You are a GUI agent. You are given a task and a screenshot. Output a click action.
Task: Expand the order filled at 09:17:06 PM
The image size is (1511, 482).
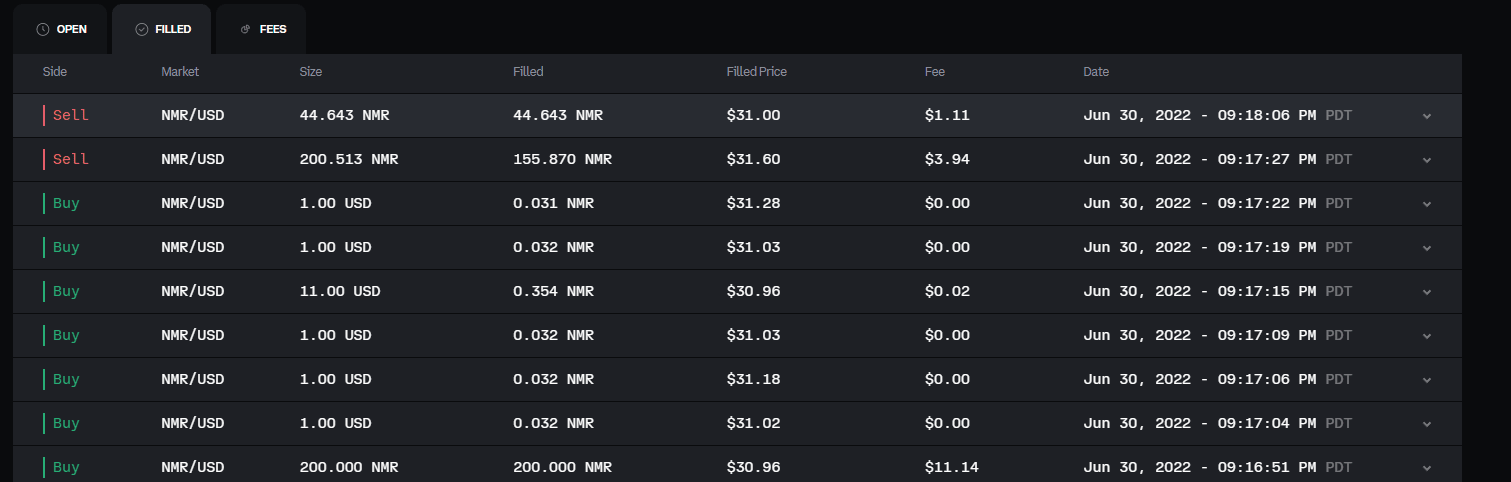[1427, 380]
